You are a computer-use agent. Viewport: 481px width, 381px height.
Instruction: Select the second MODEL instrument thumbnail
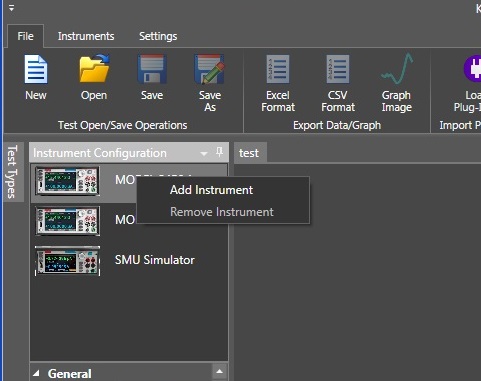[67, 221]
